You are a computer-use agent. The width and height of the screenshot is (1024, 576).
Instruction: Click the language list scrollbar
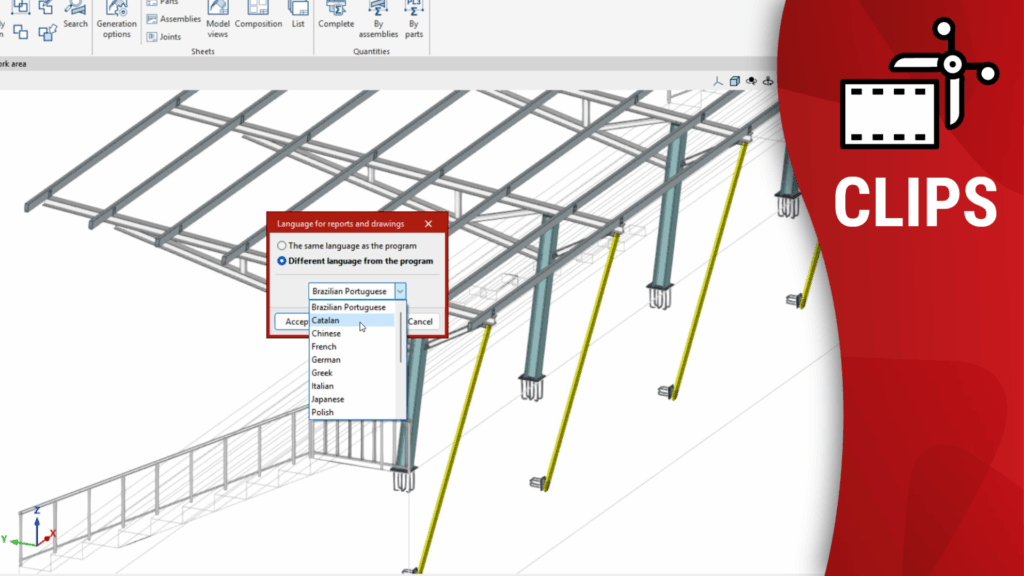pyautogui.click(x=402, y=340)
